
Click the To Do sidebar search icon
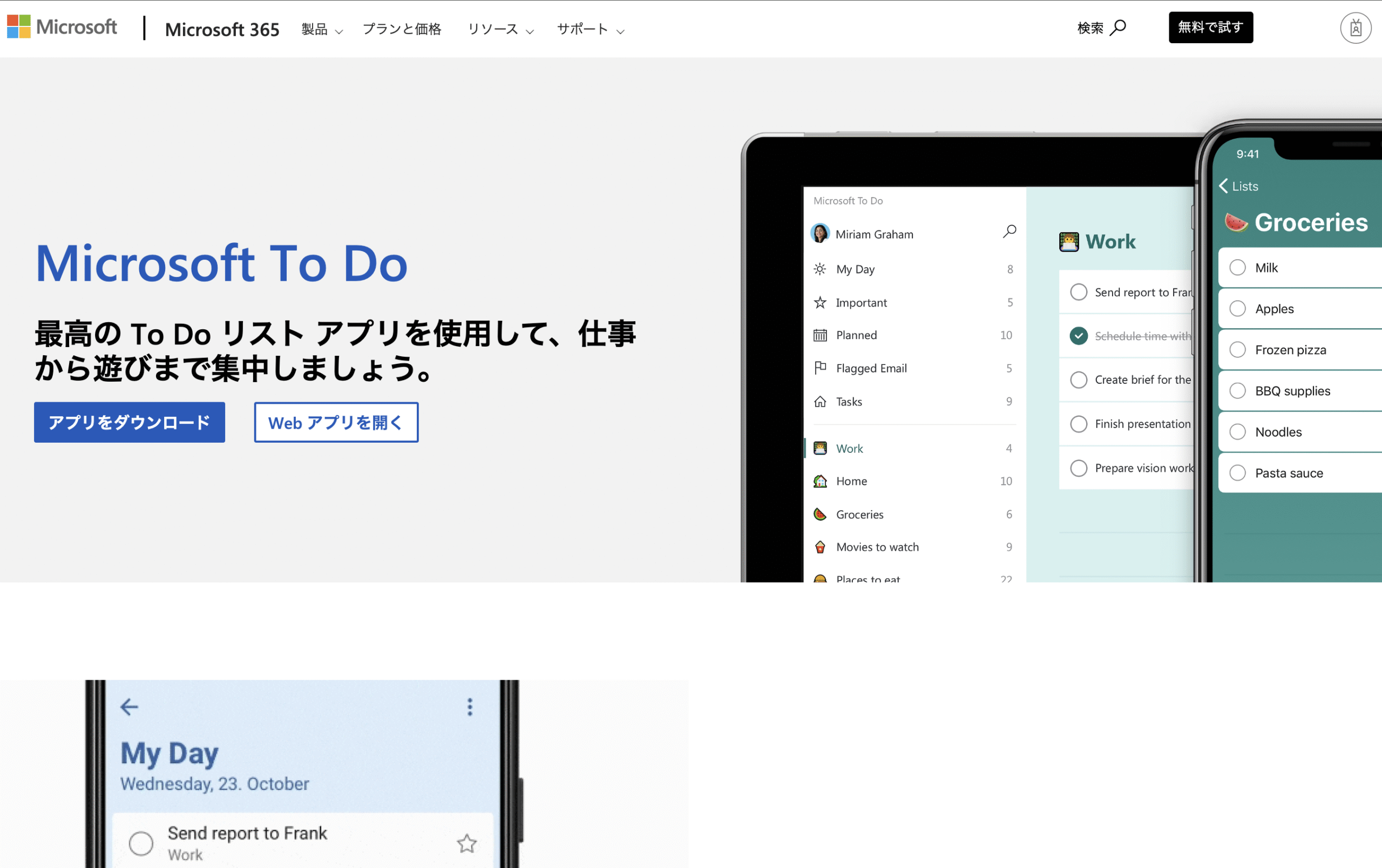coord(1010,231)
